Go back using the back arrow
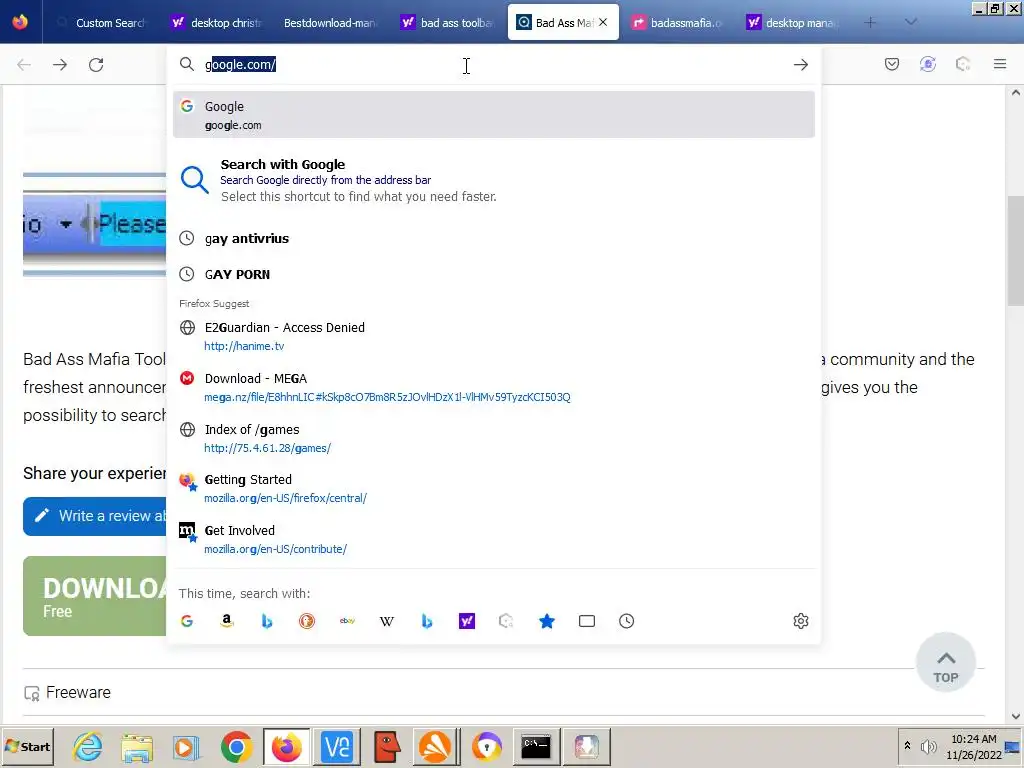This screenshot has height=768, width=1024. click(24, 65)
